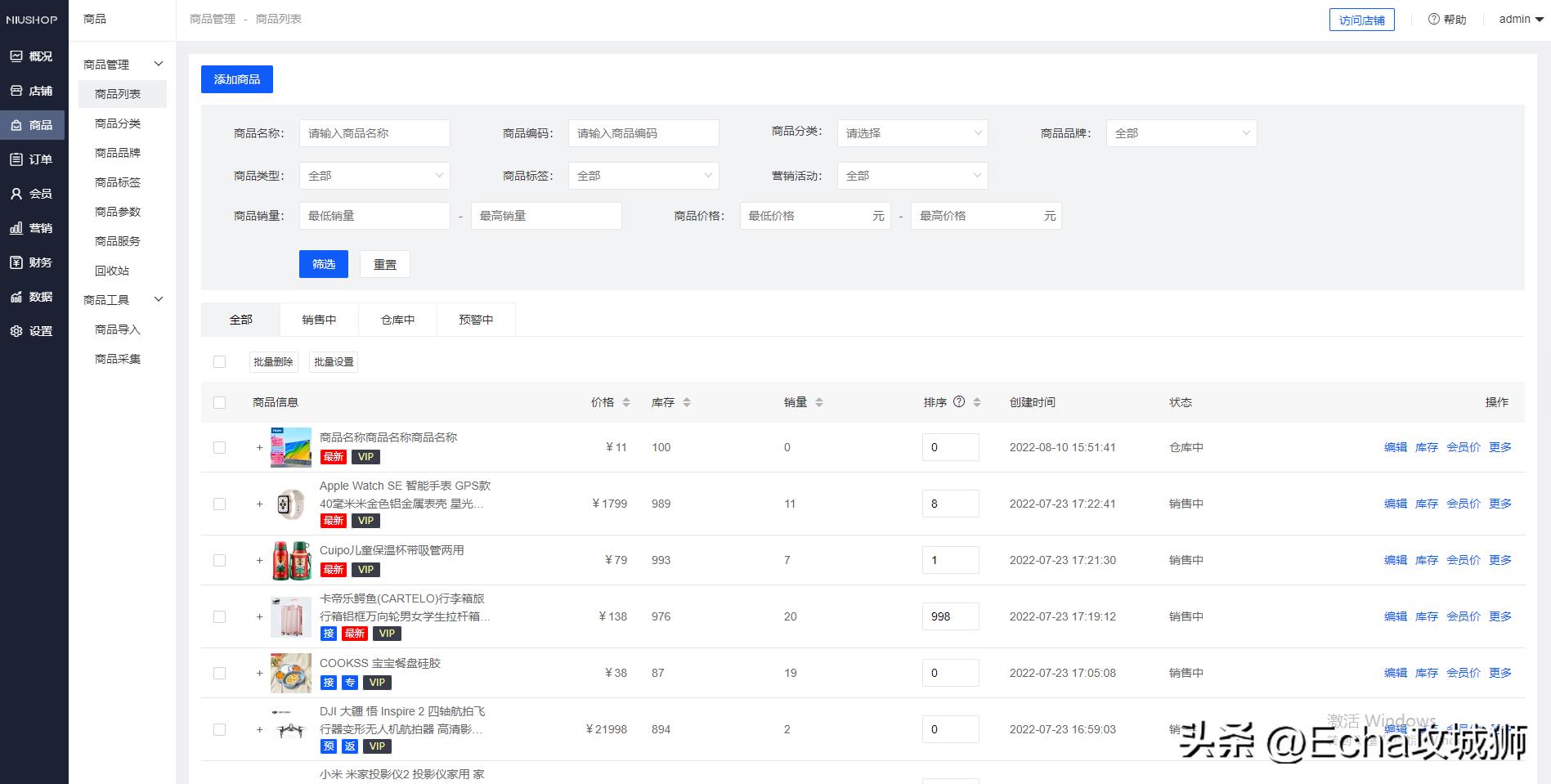Toggle the select-all checkbox in table header

click(219, 402)
